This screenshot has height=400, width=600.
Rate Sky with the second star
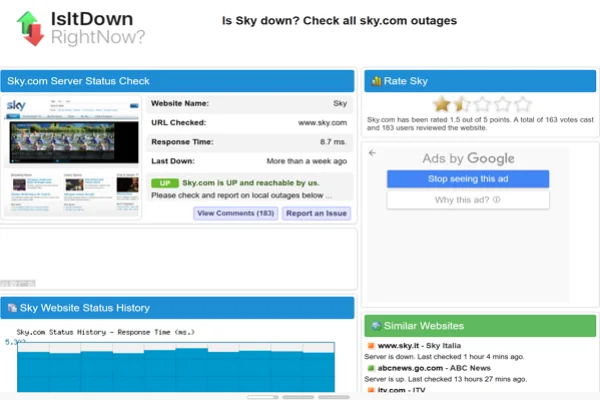[x=462, y=104]
